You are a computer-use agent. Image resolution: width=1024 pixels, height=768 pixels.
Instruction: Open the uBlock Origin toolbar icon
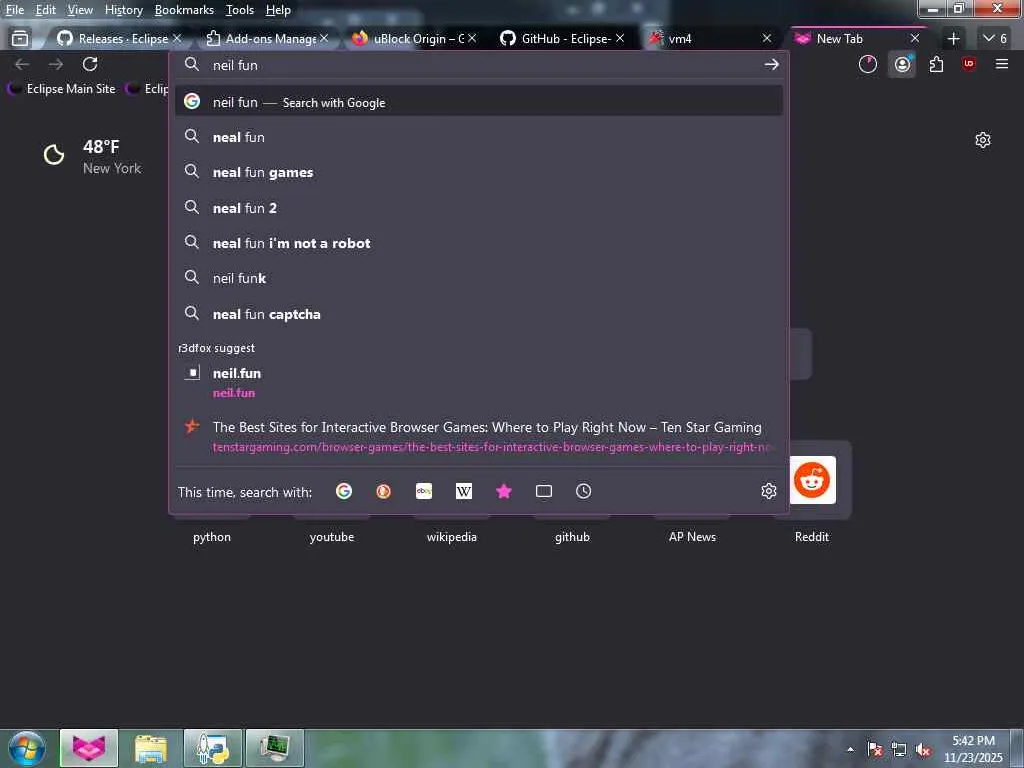(969, 63)
